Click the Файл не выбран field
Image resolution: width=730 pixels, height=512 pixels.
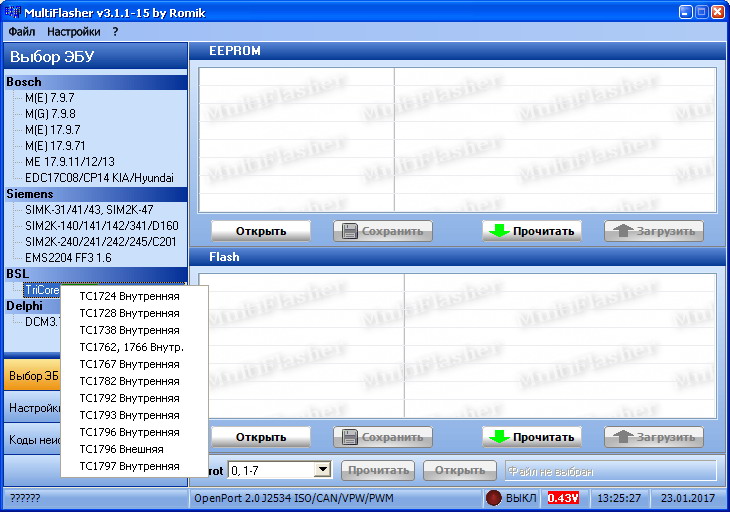click(610, 470)
